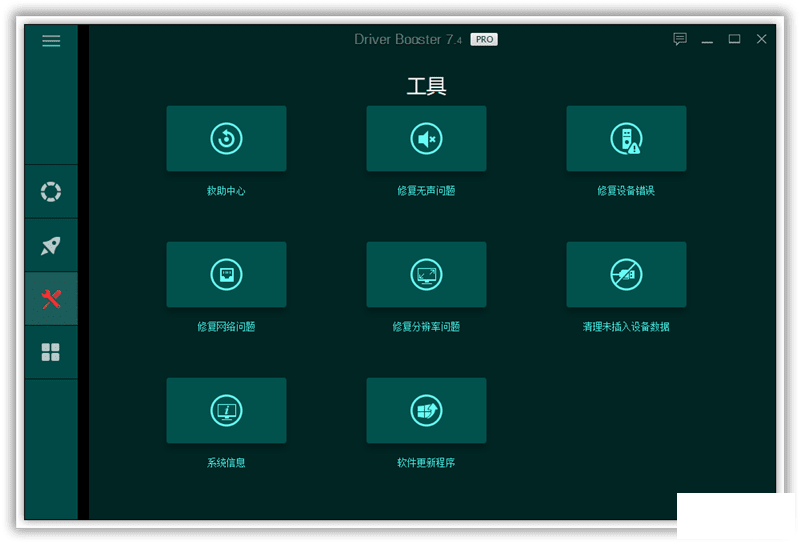Click the 系统信息 label
800x544 pixels.
[226, 463]
